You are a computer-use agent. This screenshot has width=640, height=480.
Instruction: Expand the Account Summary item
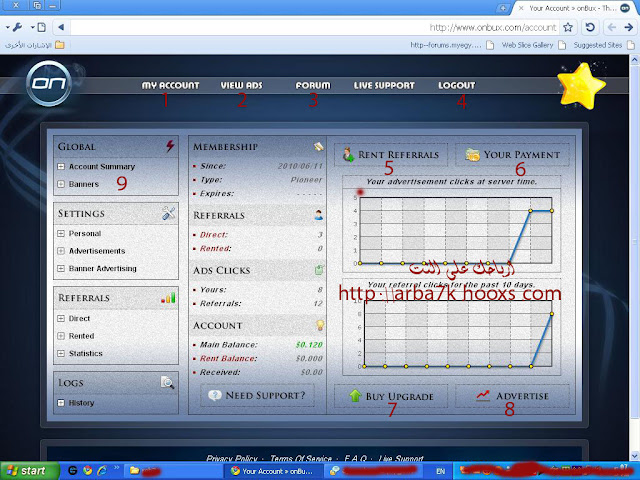coord(61,167)
